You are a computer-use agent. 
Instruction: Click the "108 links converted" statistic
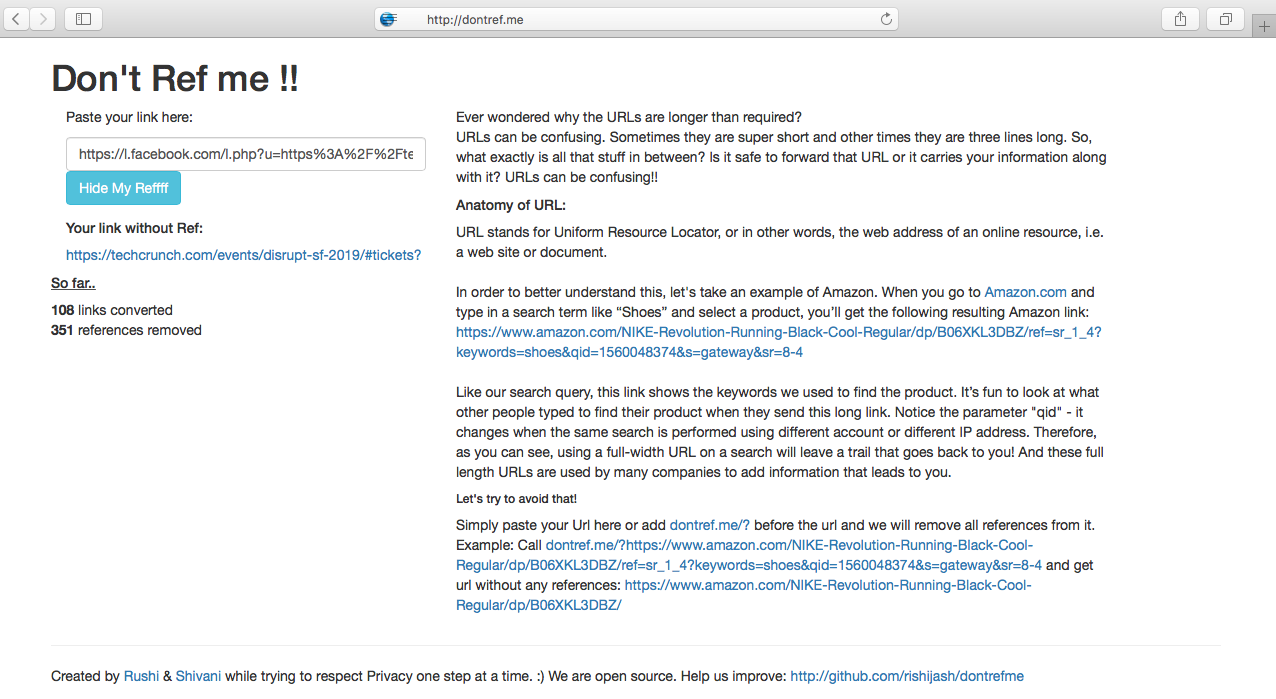point(112,310)
